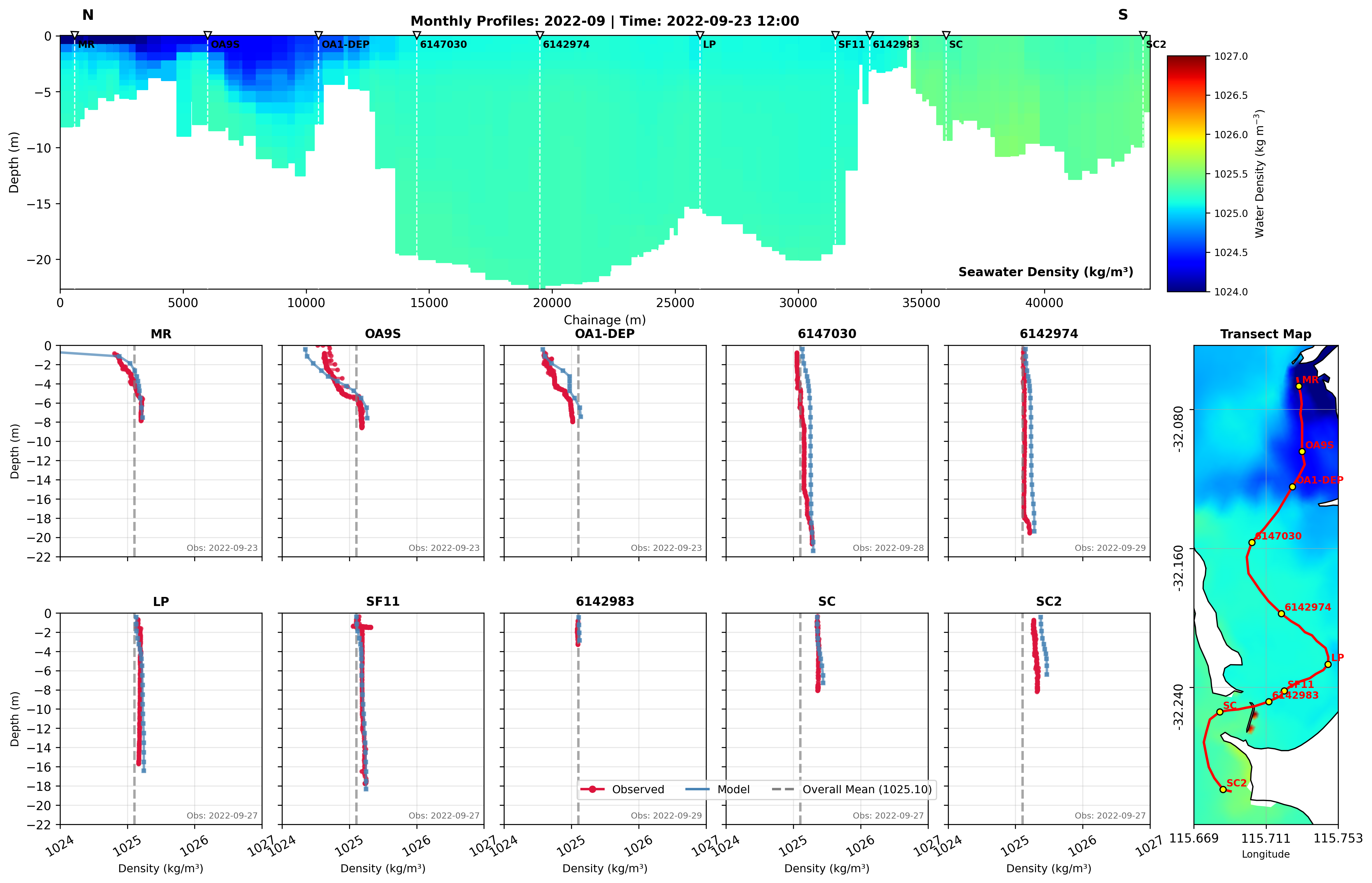Viewport: 1372px width, 883px height.
Task: Click the Seawater Density label text
Action: 1045,272
